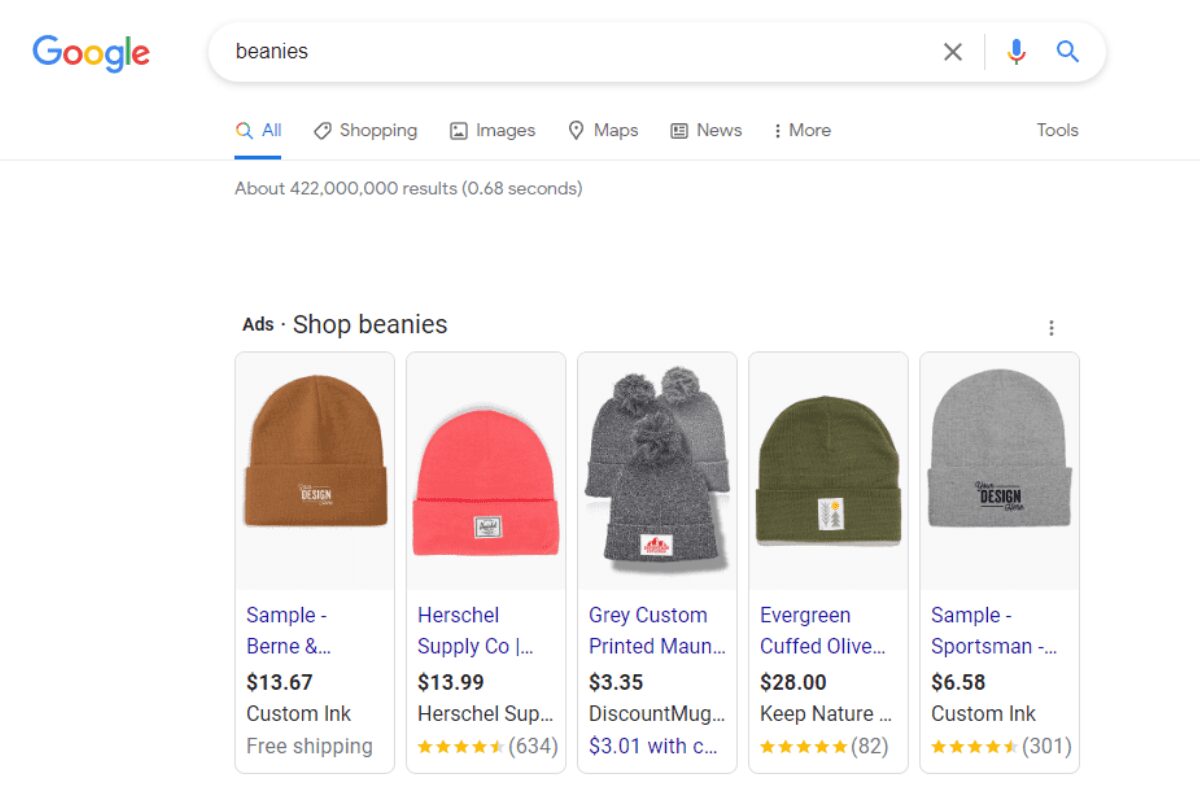Click the blue magnifier search button
This screenshot has width=1200, height=800.
pos(1068,51)
